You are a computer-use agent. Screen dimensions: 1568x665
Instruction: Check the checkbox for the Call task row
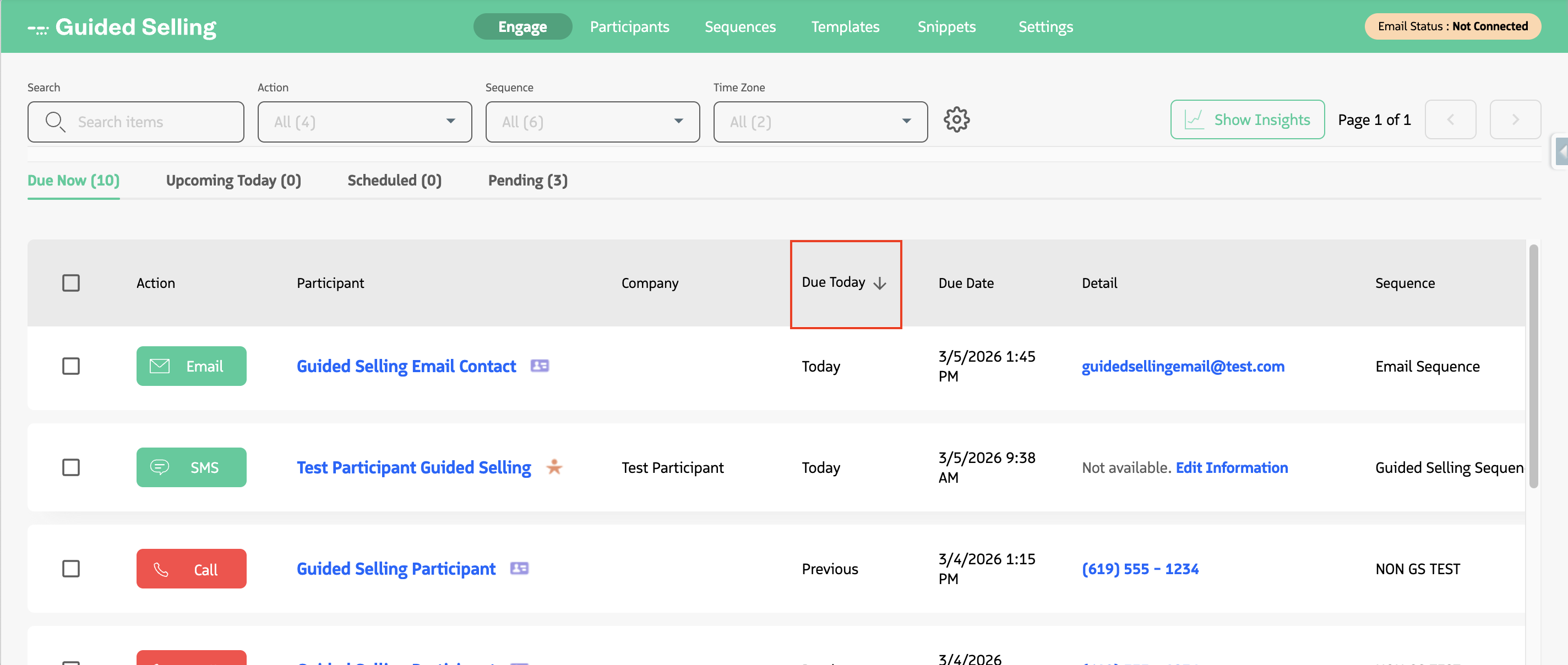click(71, 569)
